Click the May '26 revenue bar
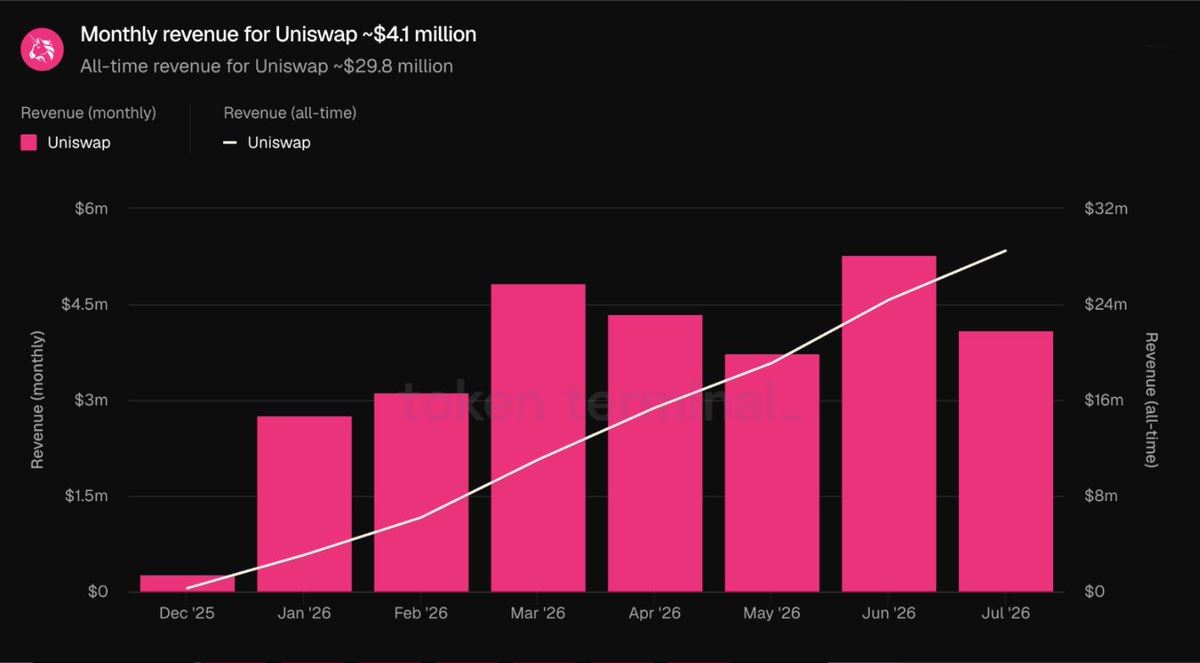 point(772,472)
